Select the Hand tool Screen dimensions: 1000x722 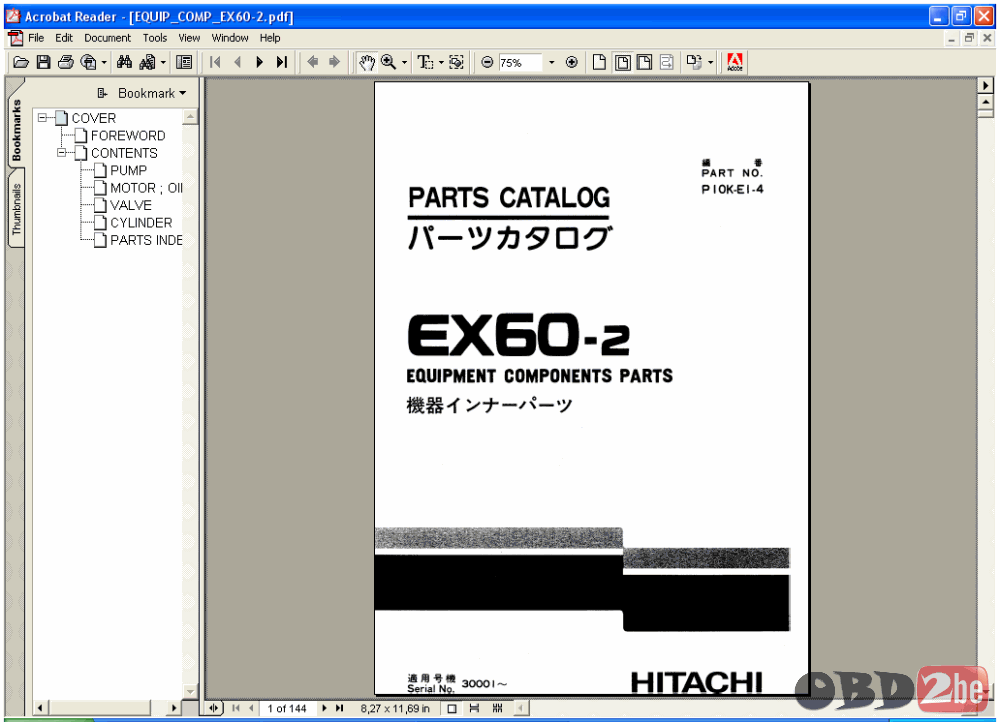coord(367,62)
